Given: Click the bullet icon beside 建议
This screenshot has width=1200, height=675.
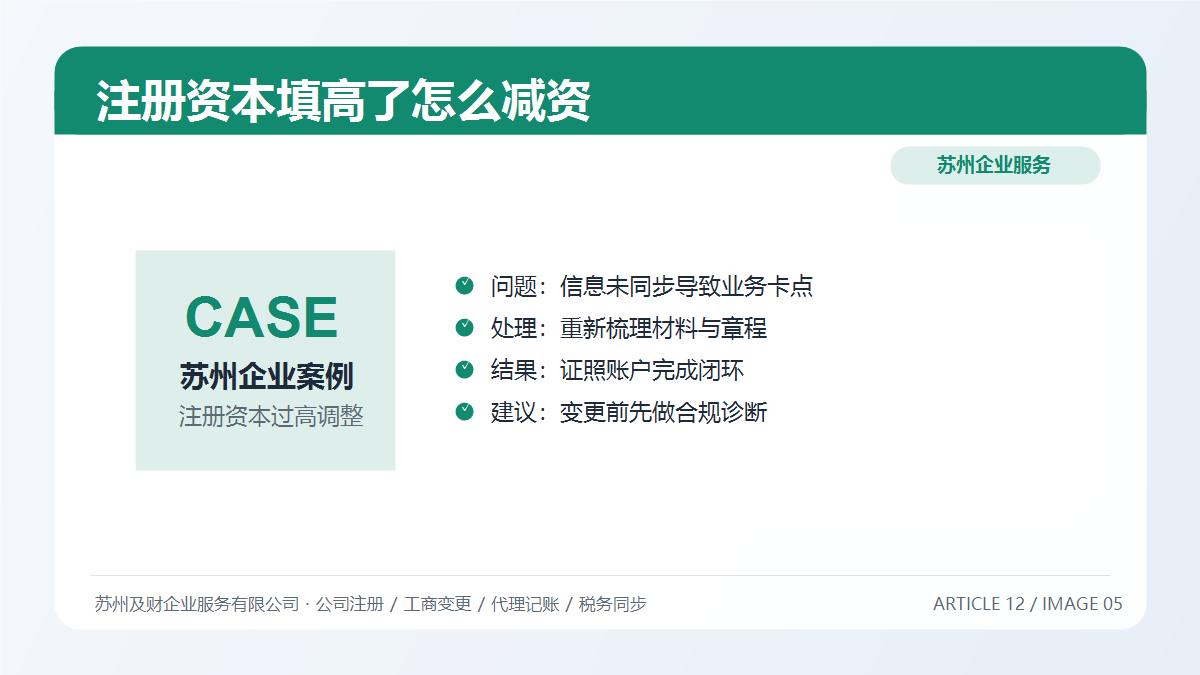Looking at the screenshot, I should (x=464, y=412).
